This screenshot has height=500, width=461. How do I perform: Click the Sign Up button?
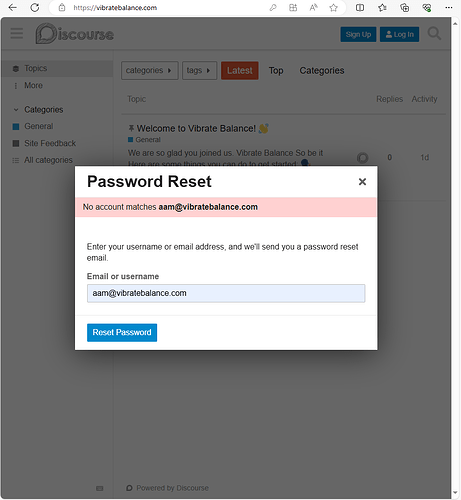tap(358, 34)
